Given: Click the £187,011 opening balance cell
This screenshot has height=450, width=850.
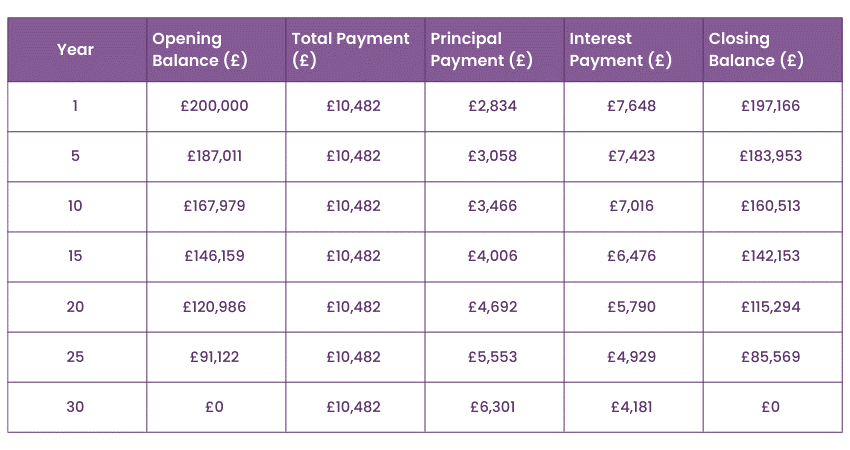Looking at the screenshot, I should click(215, 156).
